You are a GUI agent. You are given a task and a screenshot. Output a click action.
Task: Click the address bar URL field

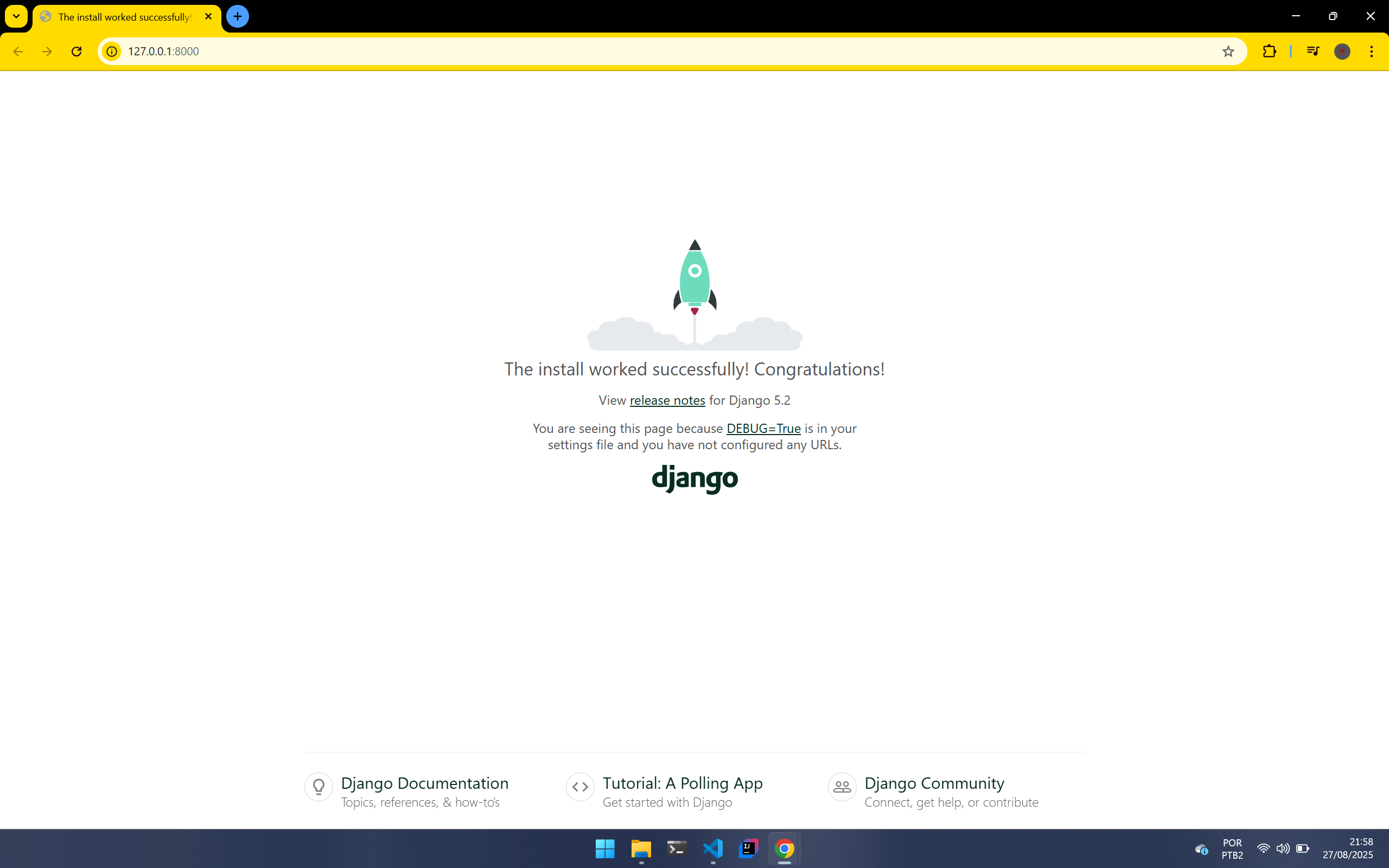coord(632,52)
